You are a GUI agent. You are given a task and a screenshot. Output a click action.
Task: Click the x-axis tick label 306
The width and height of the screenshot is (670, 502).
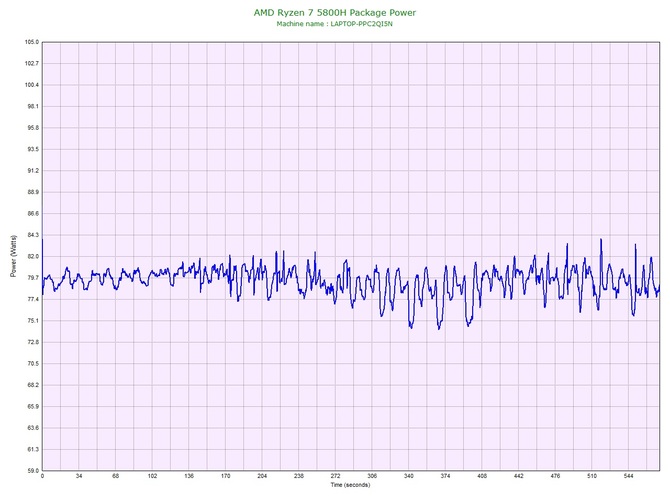click(x=372, y=476)
